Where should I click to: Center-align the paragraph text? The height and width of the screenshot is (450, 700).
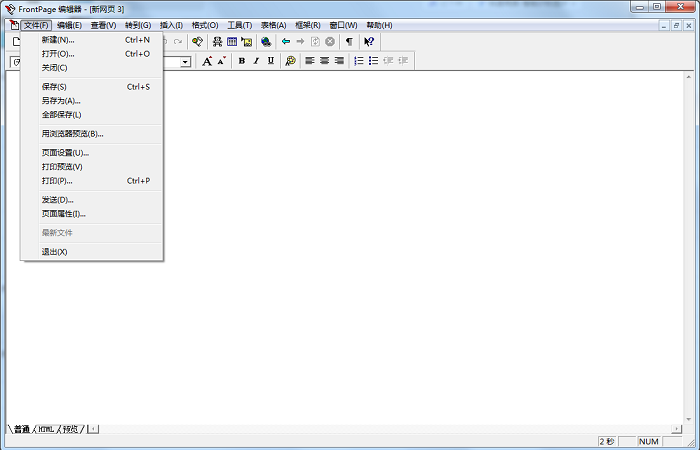(324, 61)
